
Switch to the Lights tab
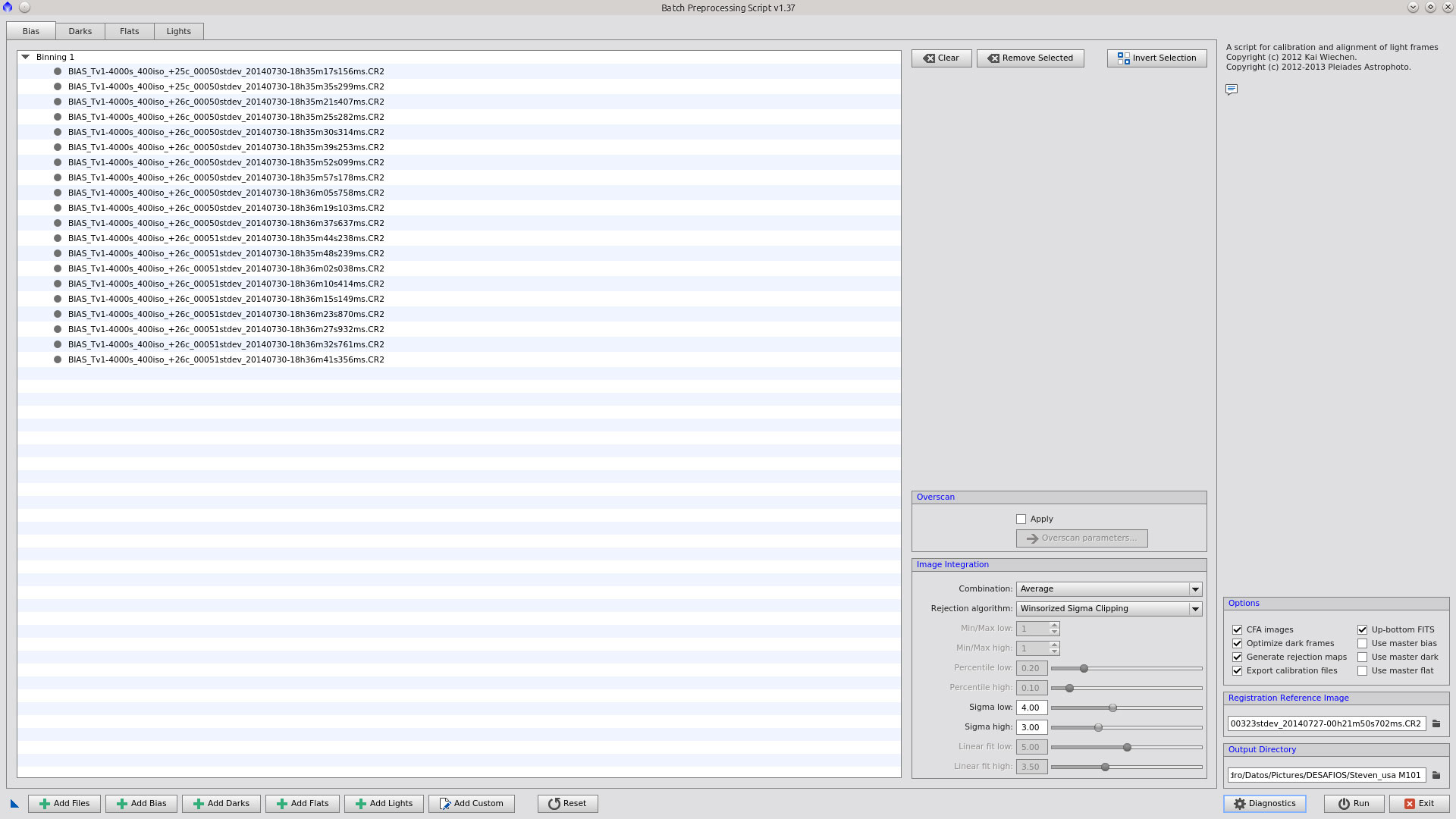click(178, 31)
